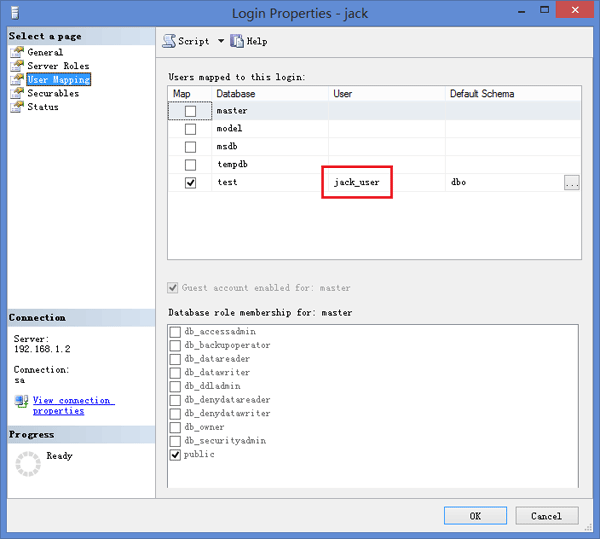Screen dimensions: 600x539
Task: Uncheck the Map box for test
Action: point(190,183)
